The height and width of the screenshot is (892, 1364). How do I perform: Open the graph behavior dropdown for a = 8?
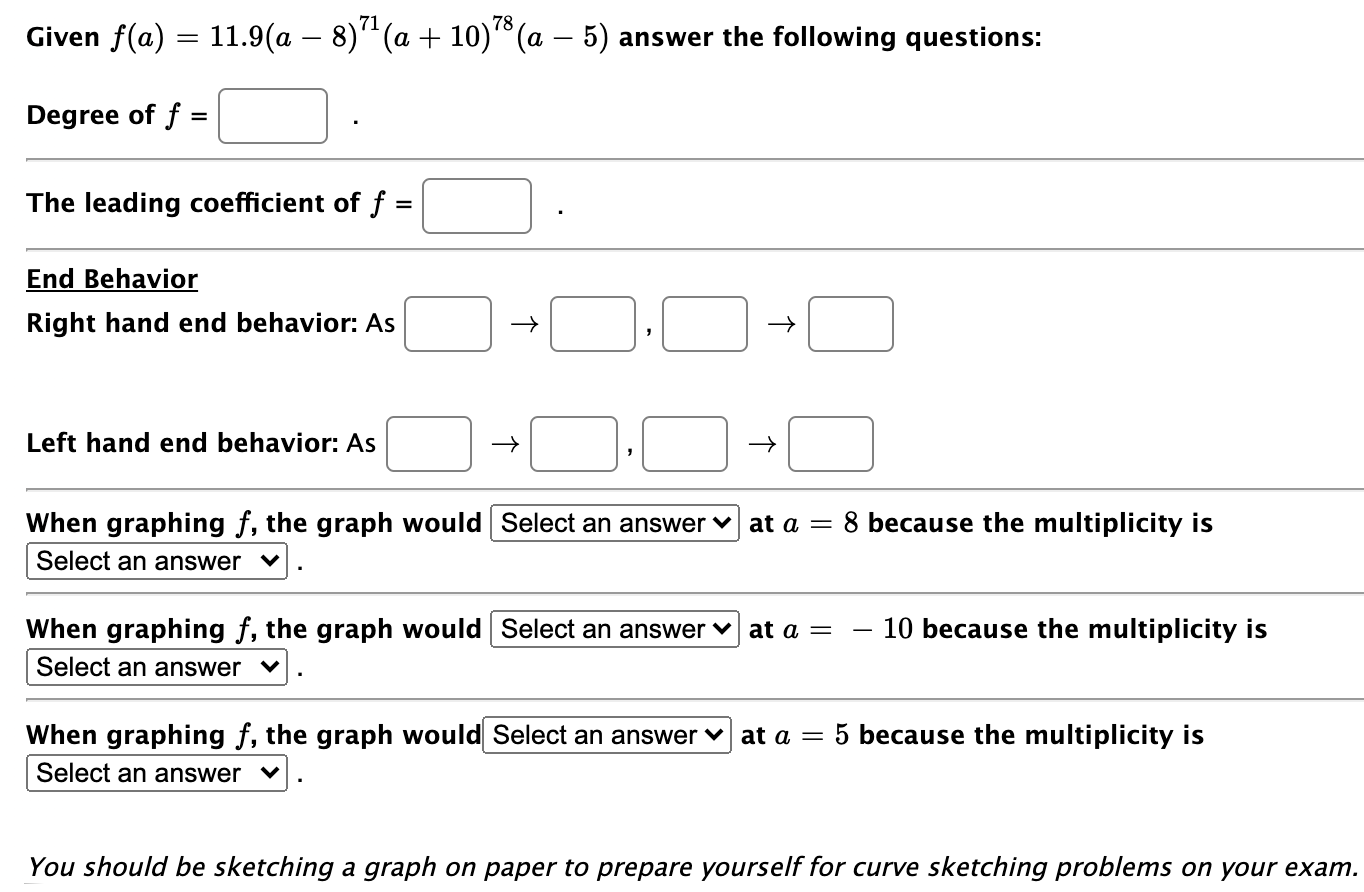click(x=613, y=523)
